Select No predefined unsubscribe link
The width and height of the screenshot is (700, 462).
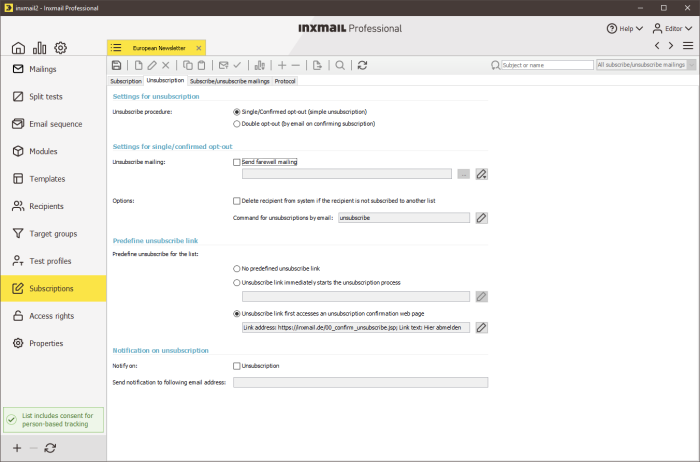click(237, 269)
